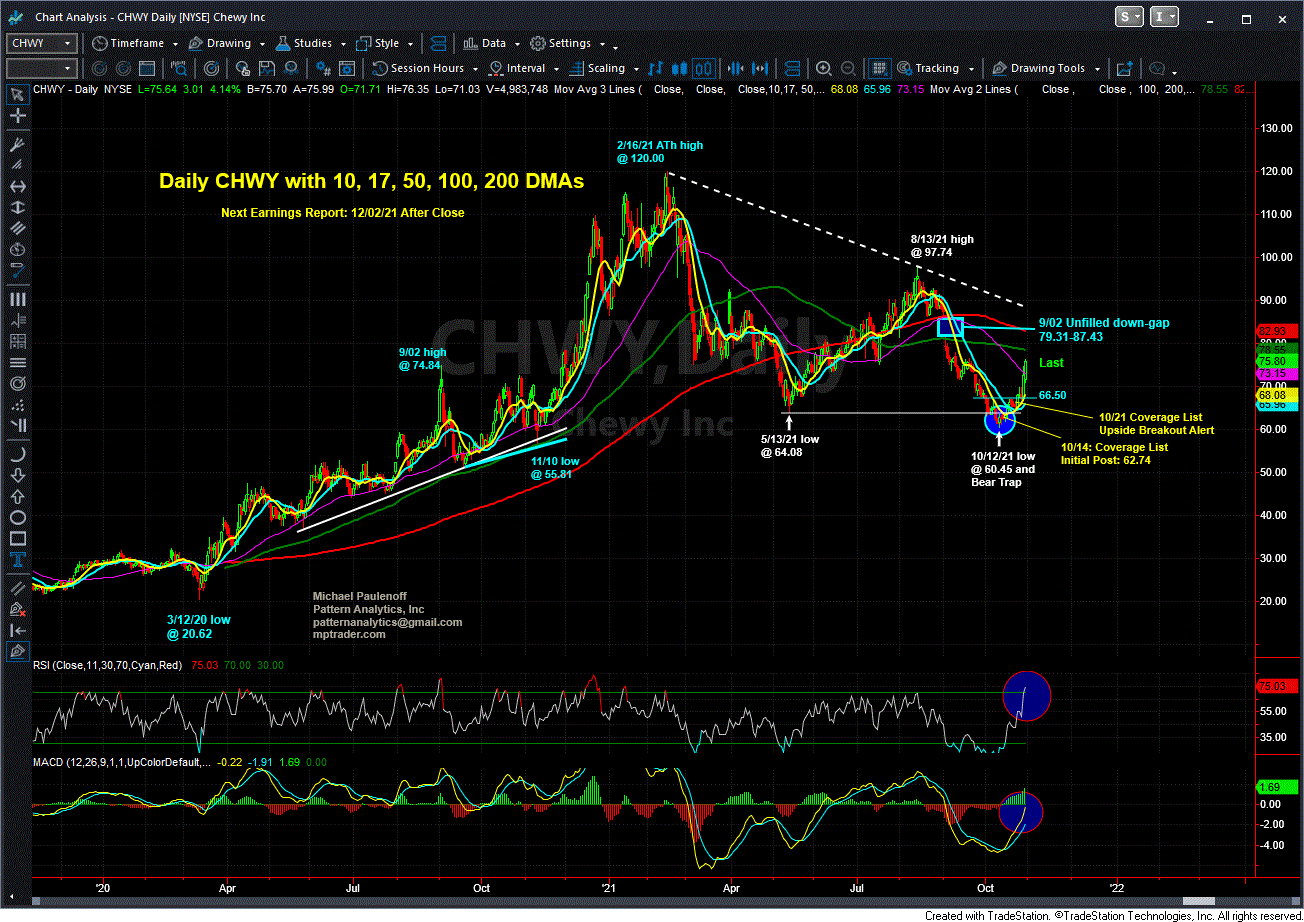Image resolution: width=1304 pixels, height=922 pixels.
Task: Open the Settings menu
Action: (x=561, y=43)
